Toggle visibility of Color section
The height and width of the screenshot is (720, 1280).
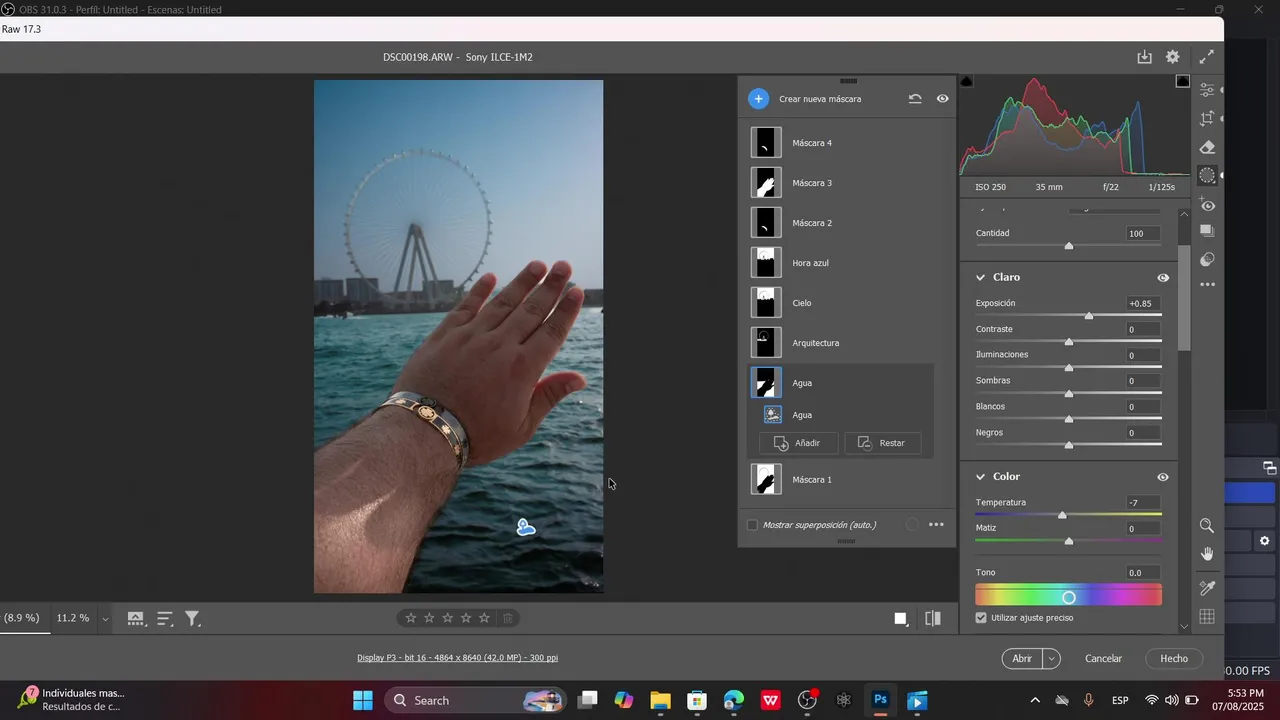1163,477
